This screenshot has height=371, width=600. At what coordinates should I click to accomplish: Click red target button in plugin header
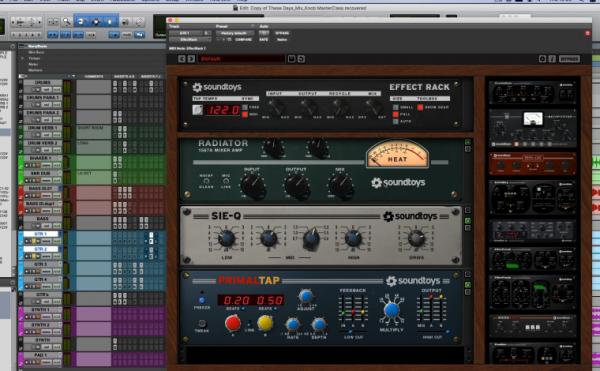(x=588, y=33)
